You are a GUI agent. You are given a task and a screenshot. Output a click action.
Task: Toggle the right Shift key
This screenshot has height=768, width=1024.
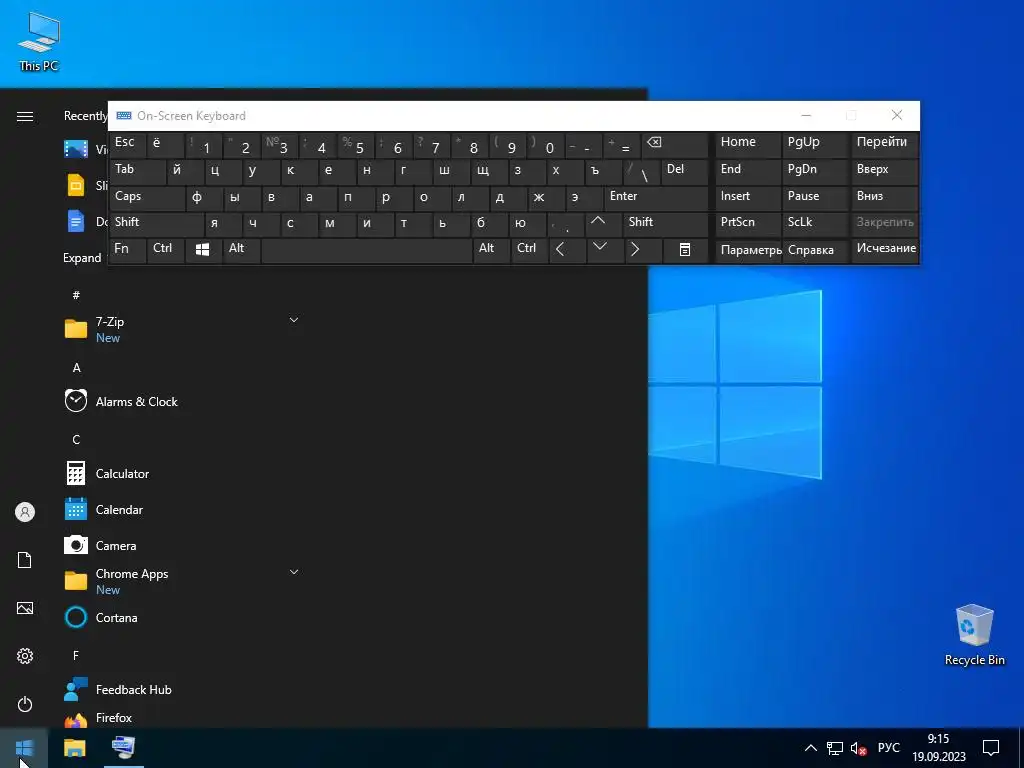click(665, 224)
